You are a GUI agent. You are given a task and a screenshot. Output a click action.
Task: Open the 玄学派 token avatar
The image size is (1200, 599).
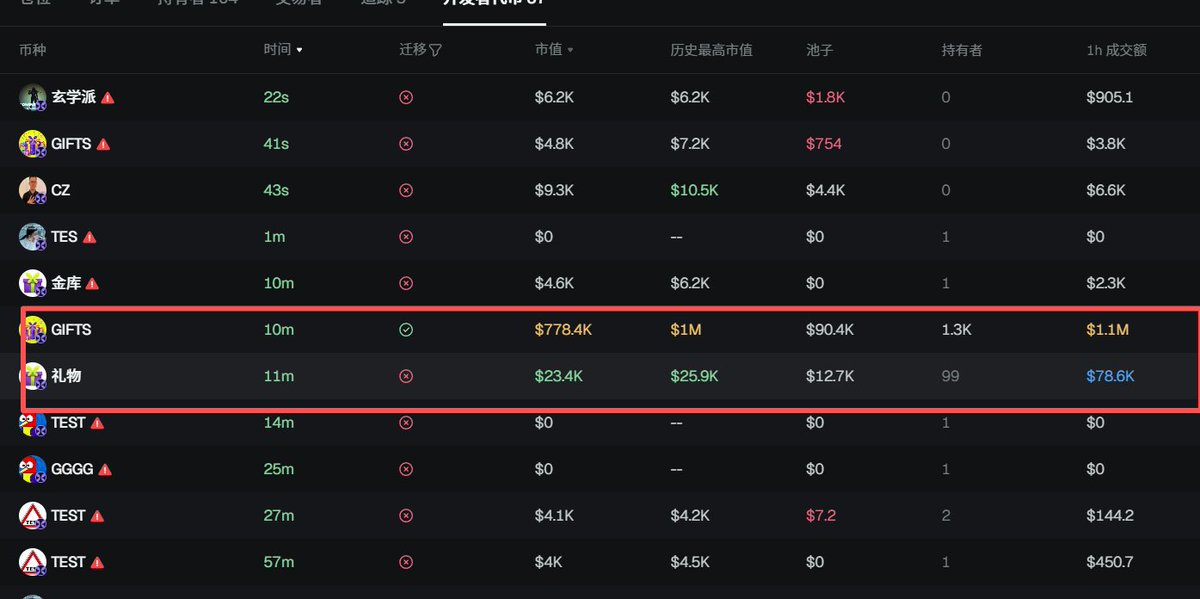click(33, 97)
